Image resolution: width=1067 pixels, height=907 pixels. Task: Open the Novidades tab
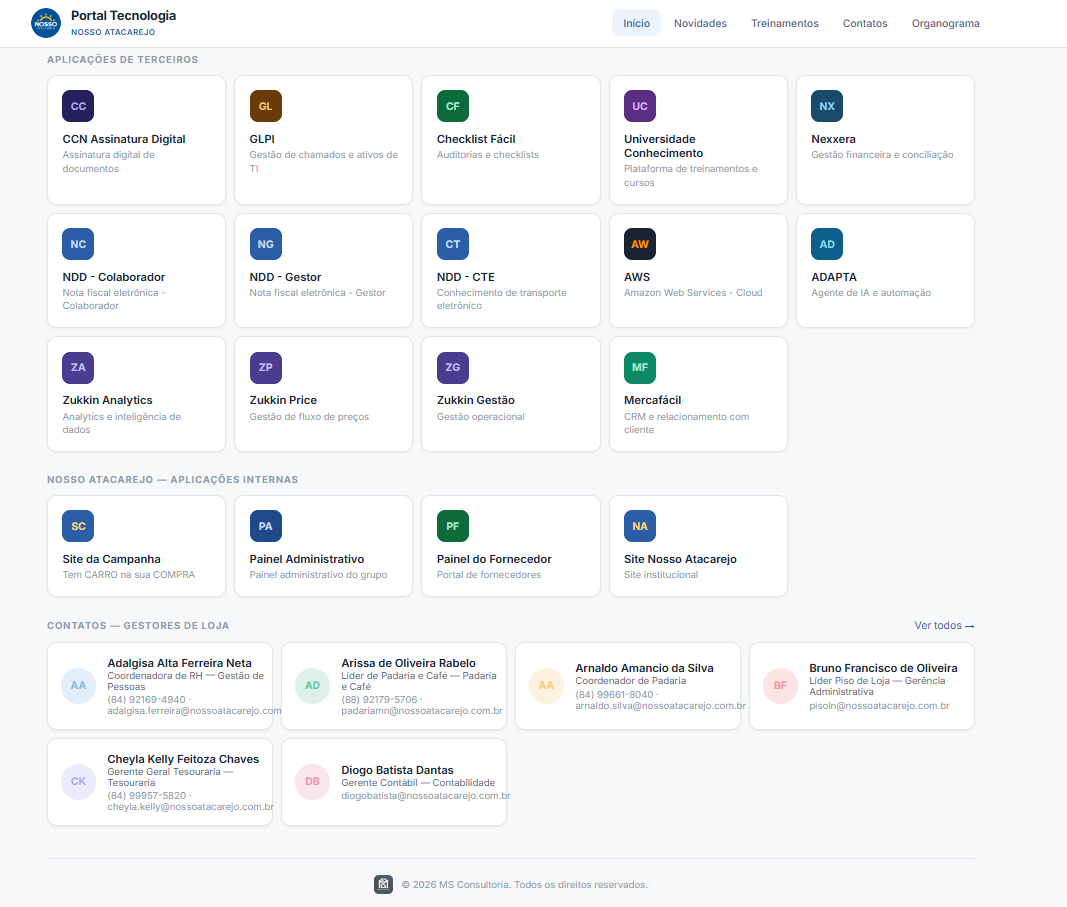pyautogui.click(x=700, y=23)
